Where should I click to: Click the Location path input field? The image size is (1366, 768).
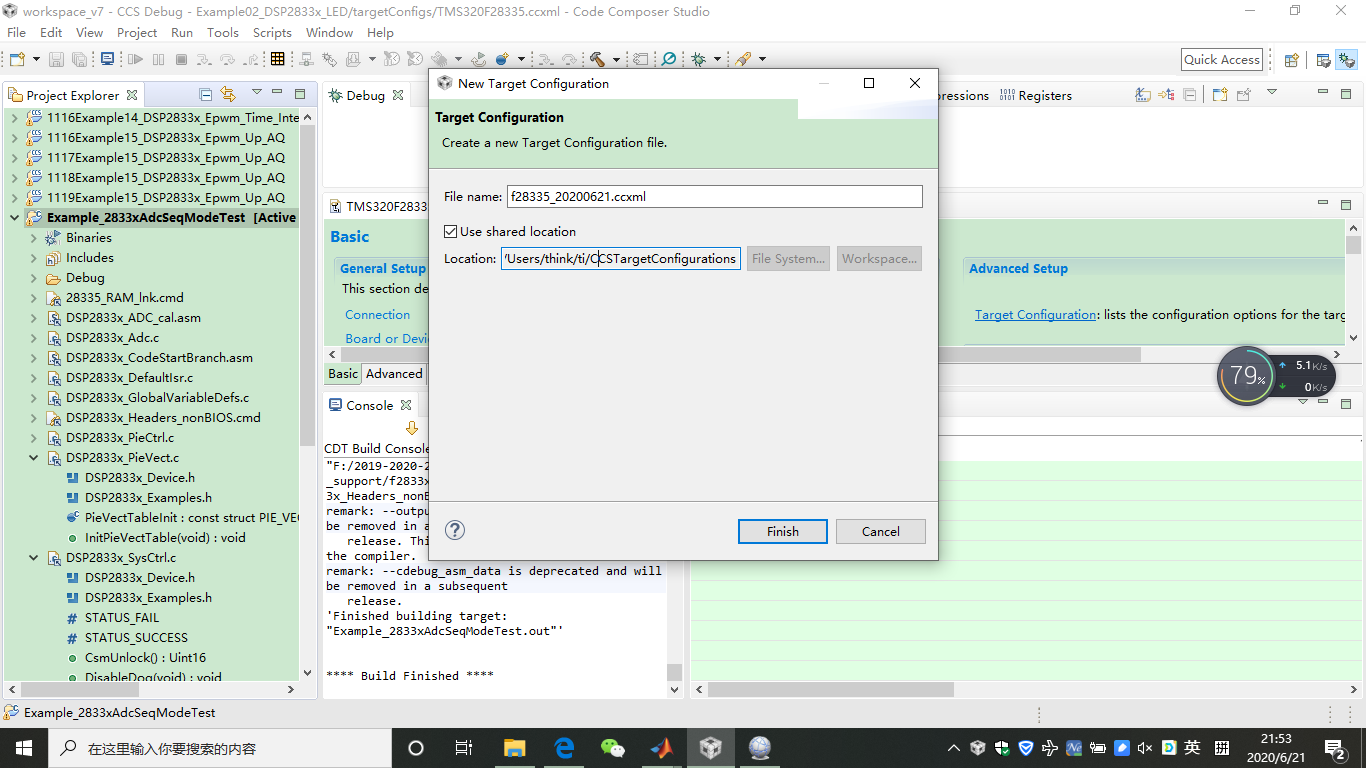[621, 258]
